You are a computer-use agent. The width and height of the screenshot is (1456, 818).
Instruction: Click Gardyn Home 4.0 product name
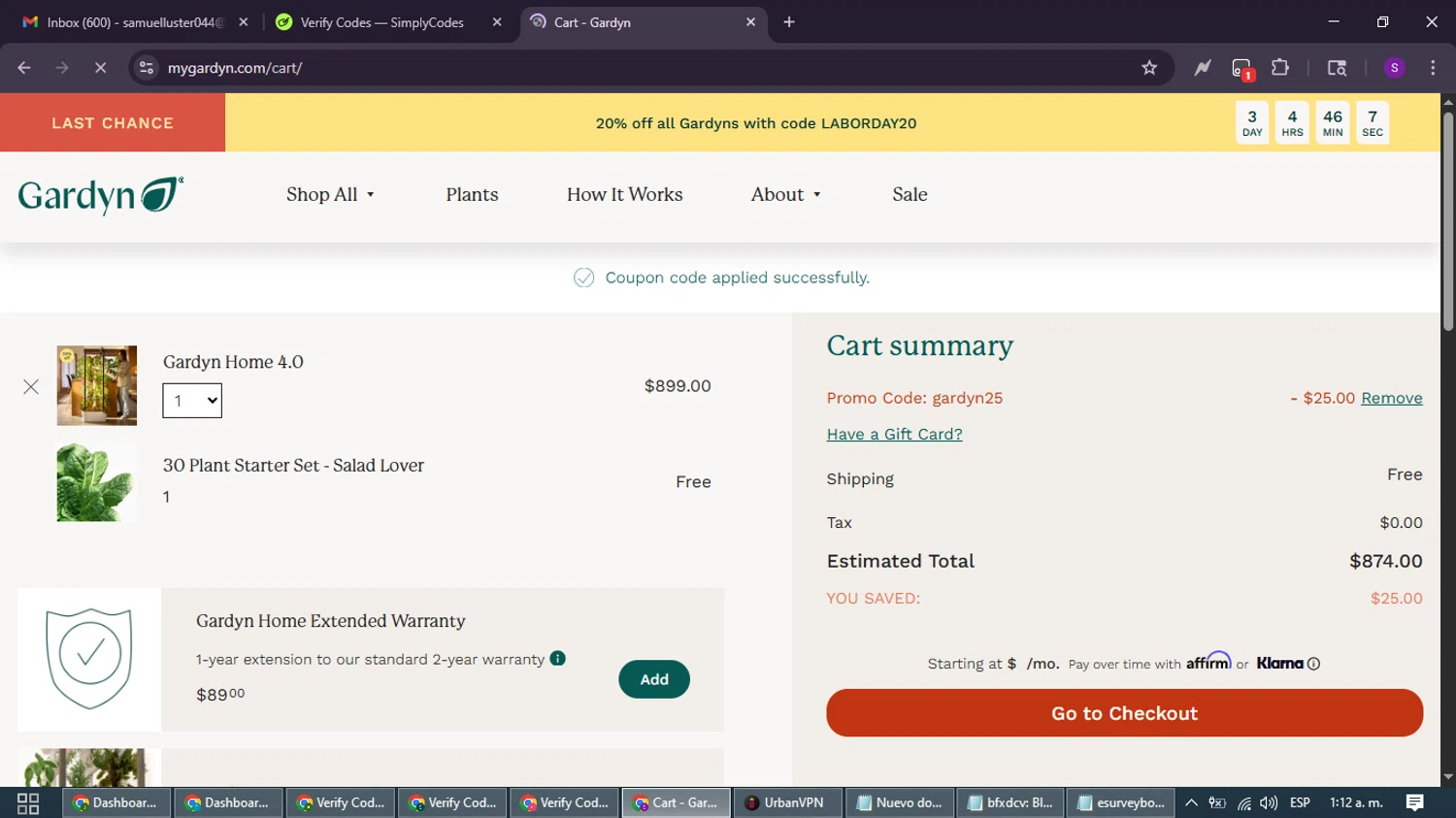[x=233, y=362]
